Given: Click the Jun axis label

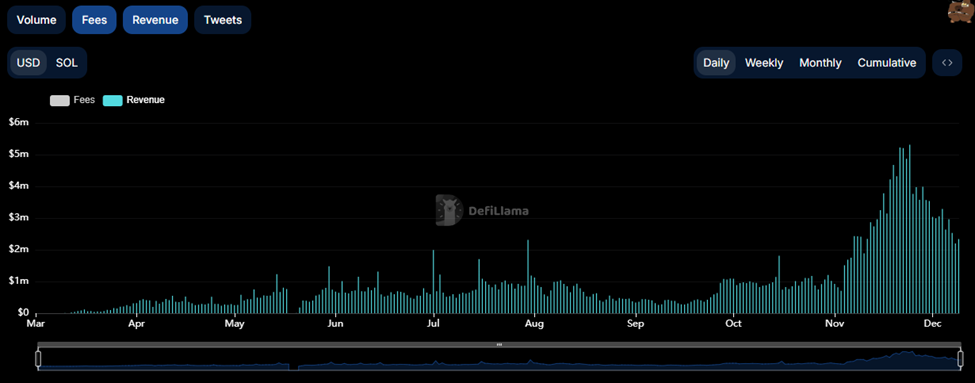Looking at the screenshot, I should [x=335, y=324].
